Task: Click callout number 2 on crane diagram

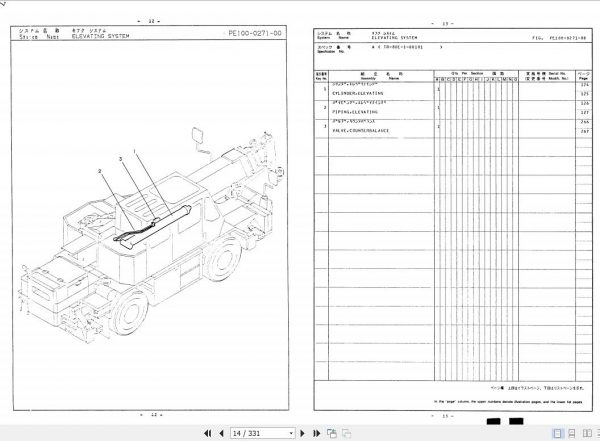Action: tap(100, 171)
